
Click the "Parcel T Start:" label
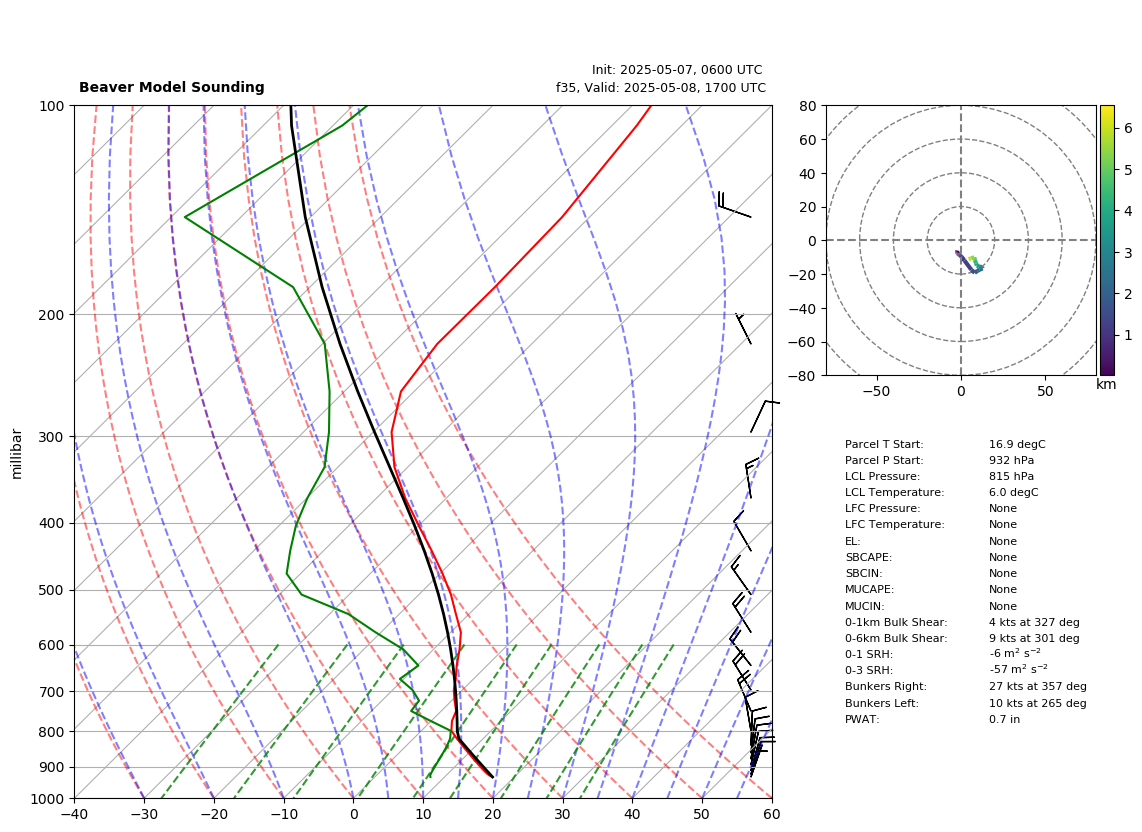884,444
